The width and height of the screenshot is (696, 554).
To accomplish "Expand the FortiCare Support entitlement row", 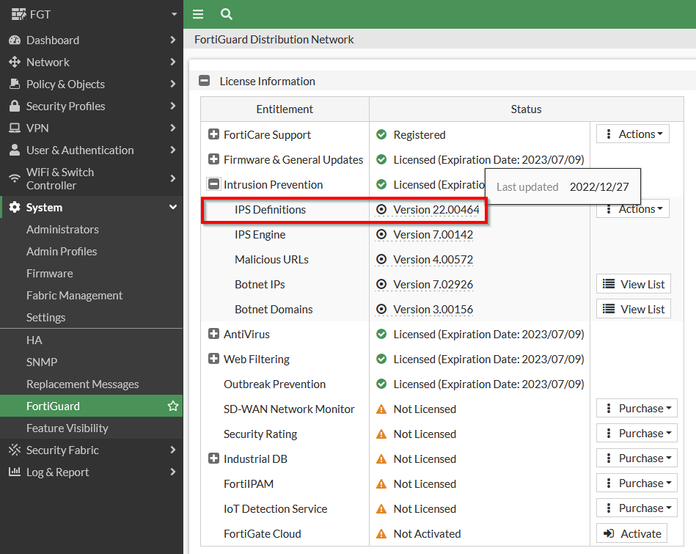I will coord(214,134).
